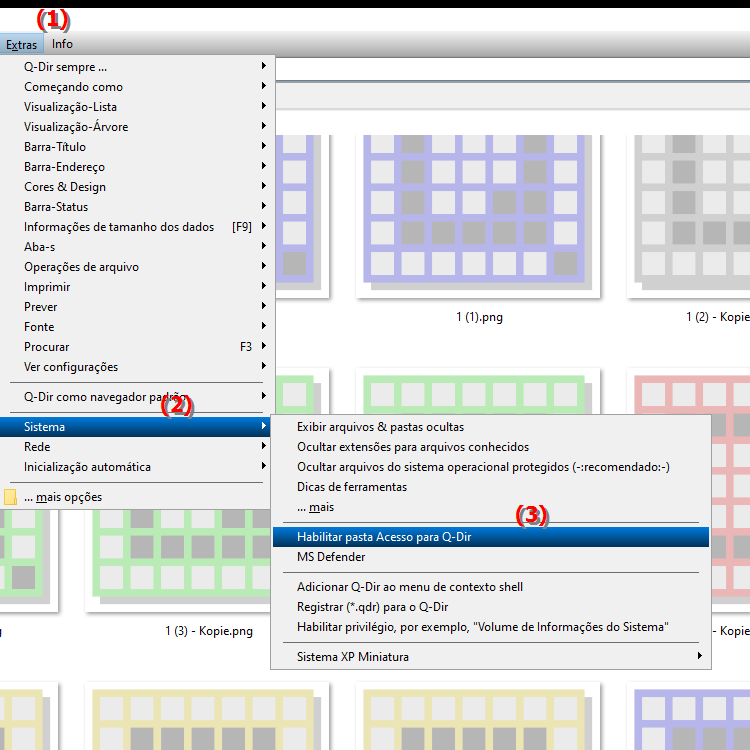Open the Fonte submenu
Screen dimensions: 750x750
137,327
